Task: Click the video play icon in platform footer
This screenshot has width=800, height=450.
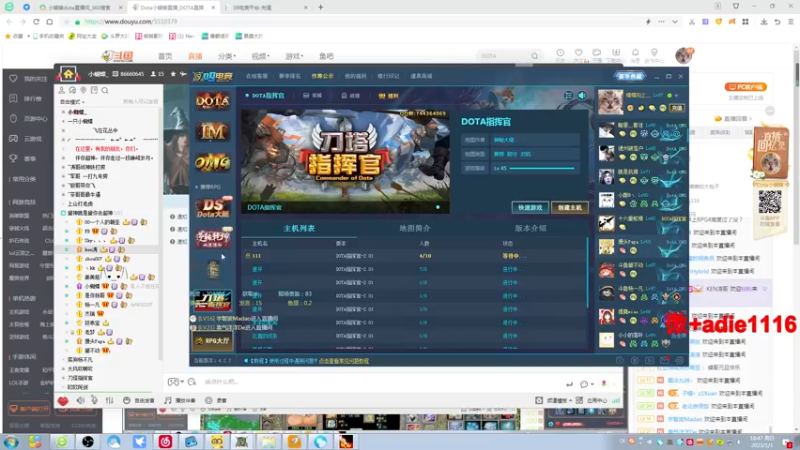Action: tap(649, 360)
